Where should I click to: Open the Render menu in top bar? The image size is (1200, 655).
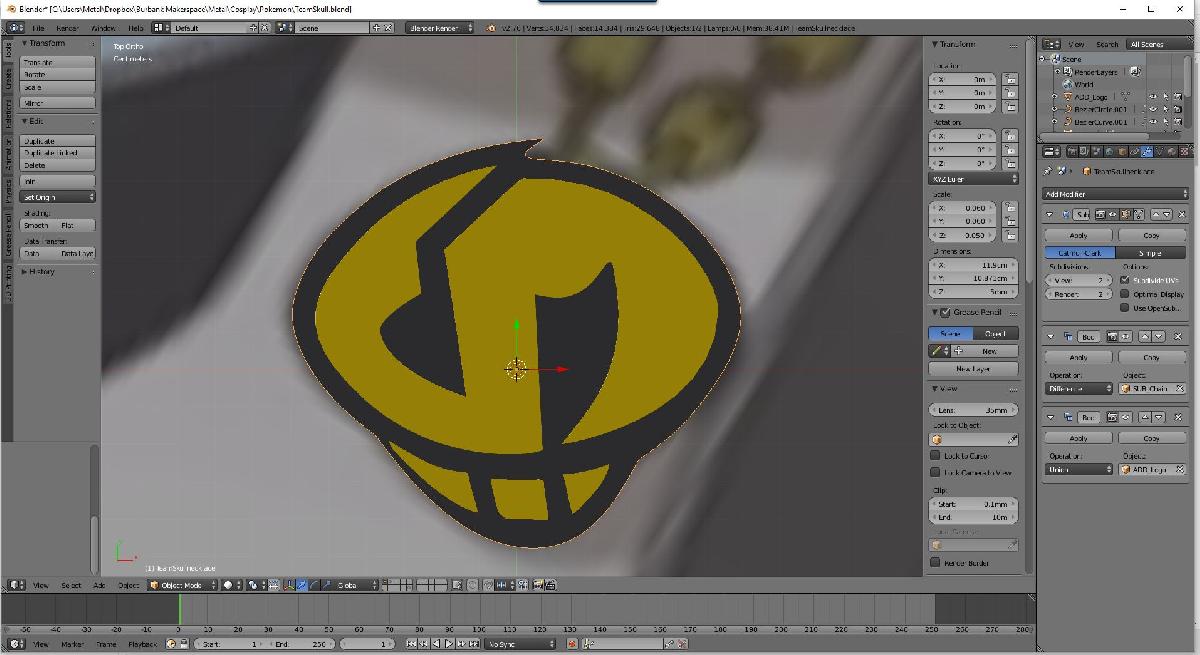pyautogui.click(x=67, y=28)
